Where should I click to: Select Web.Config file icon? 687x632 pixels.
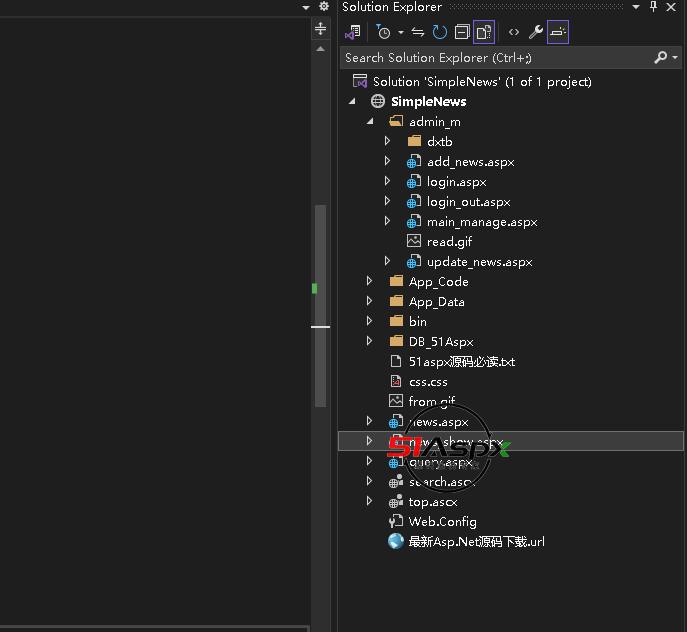(396, 521)
